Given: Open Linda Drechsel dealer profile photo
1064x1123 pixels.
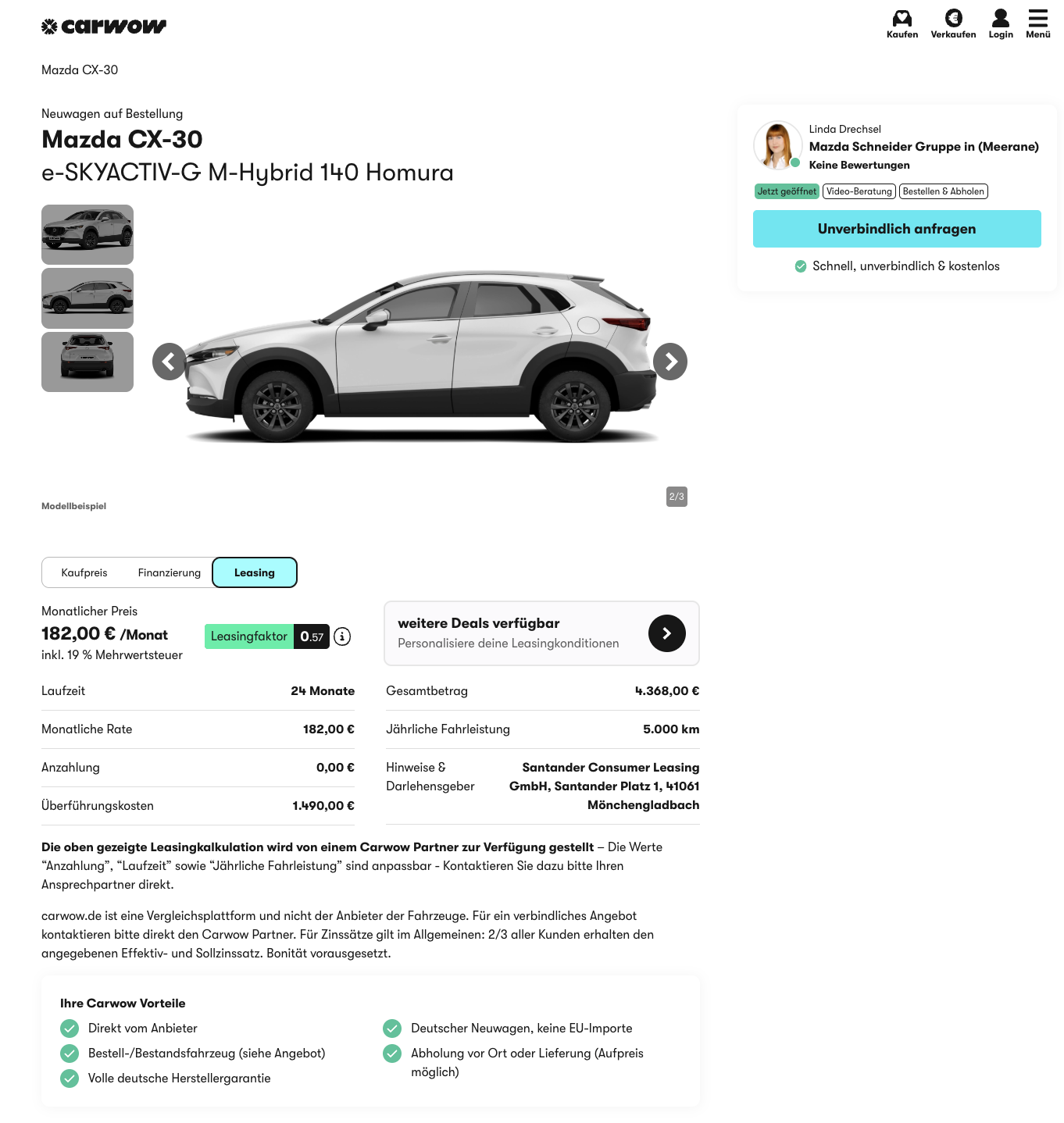Looking at the screenshot, I should [x=777, y=145].
